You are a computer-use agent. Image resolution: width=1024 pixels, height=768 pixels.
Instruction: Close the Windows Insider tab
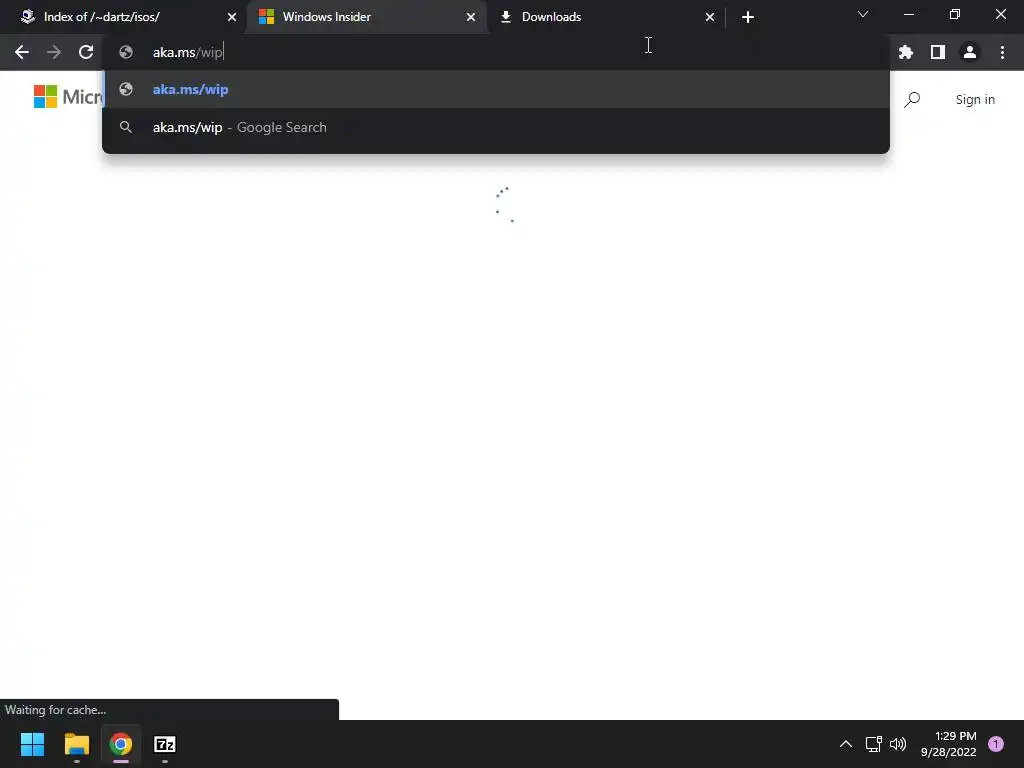coord(471,17)
